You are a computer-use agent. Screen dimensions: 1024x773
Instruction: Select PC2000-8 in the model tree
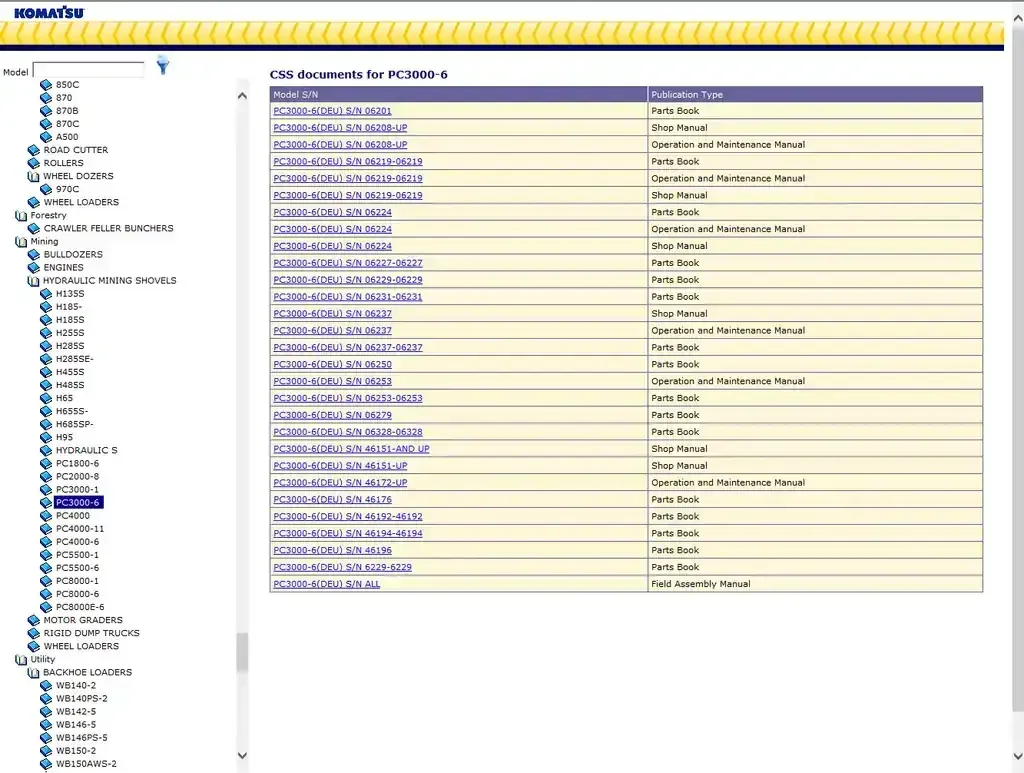pos(77,477)
